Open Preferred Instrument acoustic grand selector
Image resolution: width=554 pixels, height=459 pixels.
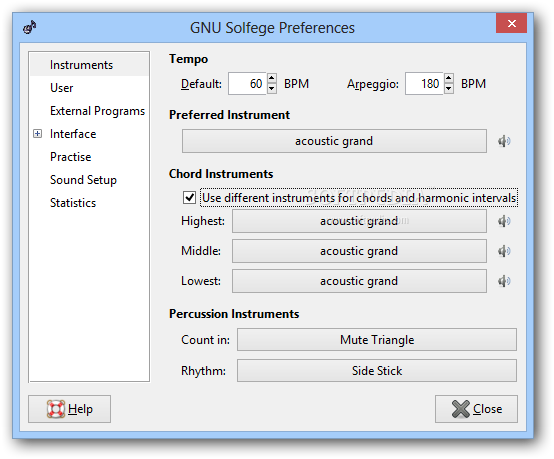[x=334, y=141]
